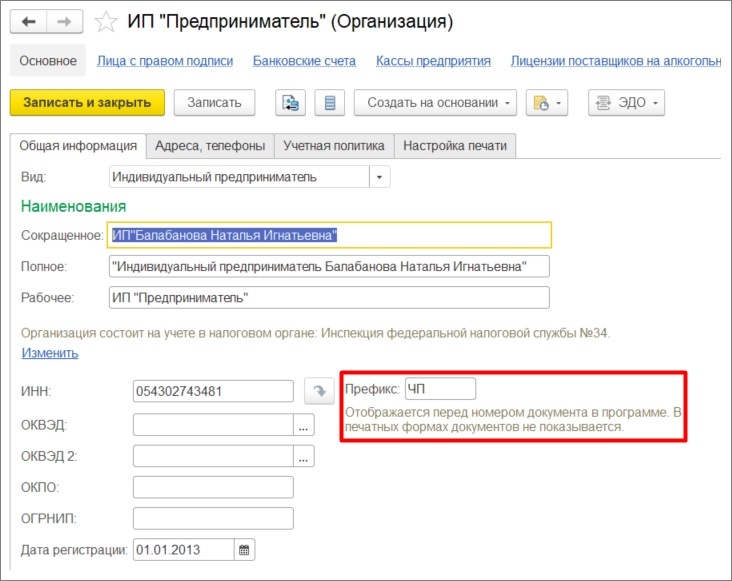Open Кассы предприятия link
732x581 pixels.
coord(433,61)
